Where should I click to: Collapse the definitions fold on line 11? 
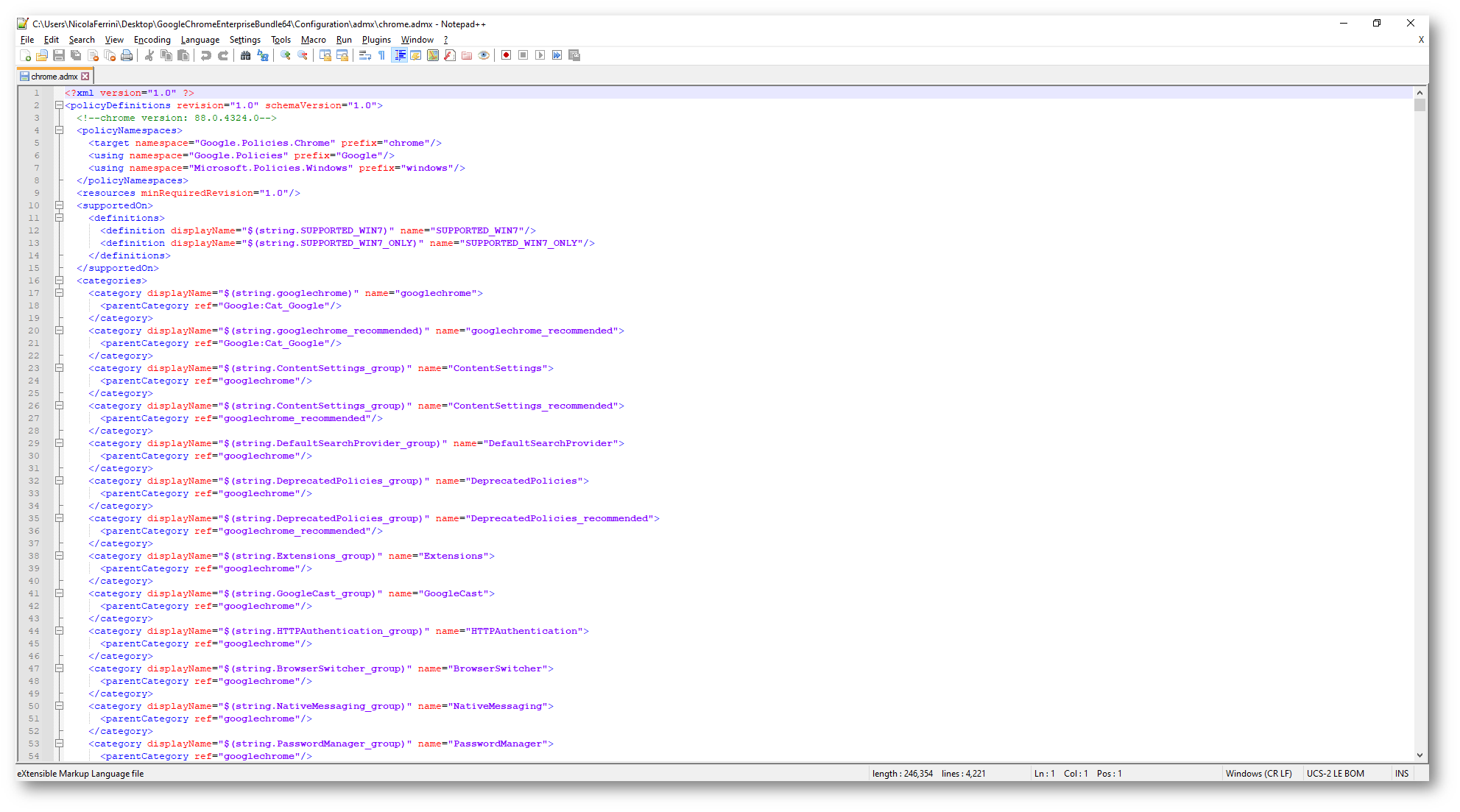59,218
